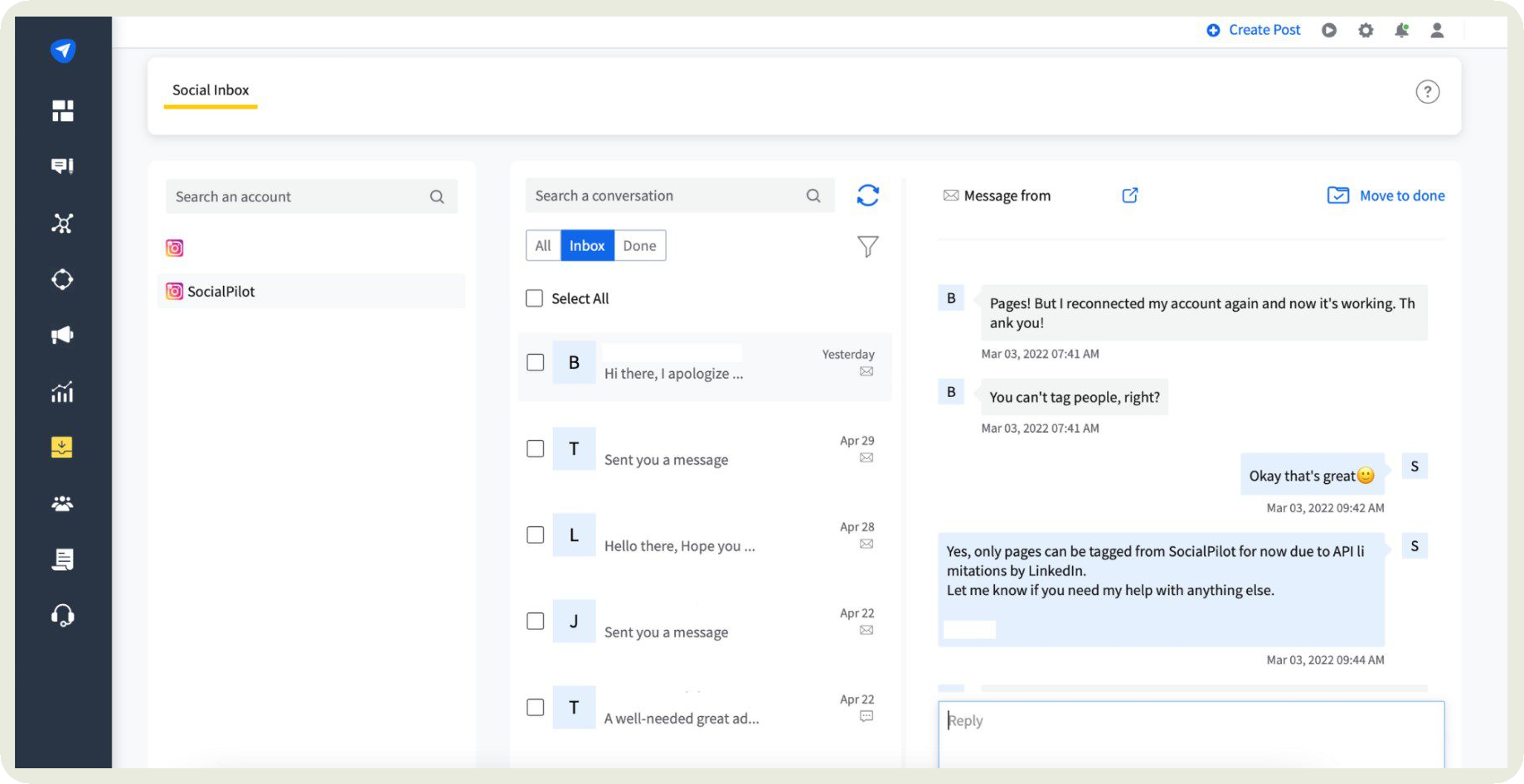Open the conversation filter funnel
1524x784 pixels.
click(867, 246)
